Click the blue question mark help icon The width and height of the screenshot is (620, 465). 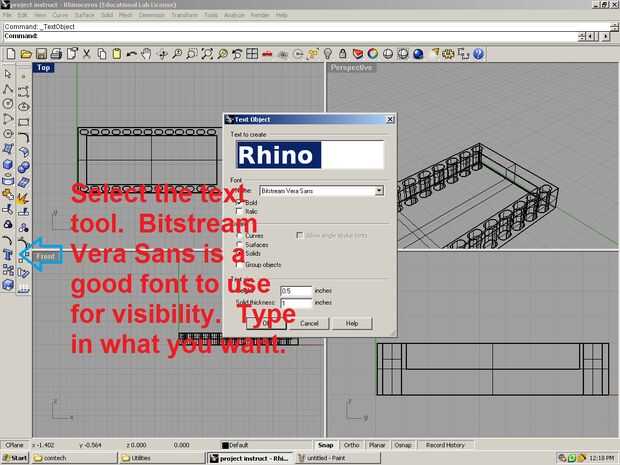[x=478, y=54]
